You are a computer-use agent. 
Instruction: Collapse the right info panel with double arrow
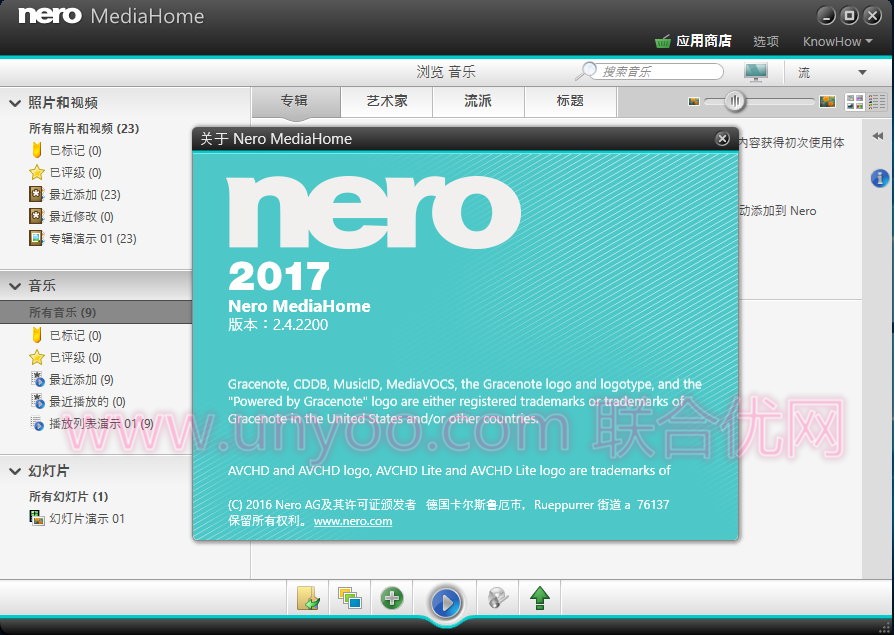coord(878,136)
